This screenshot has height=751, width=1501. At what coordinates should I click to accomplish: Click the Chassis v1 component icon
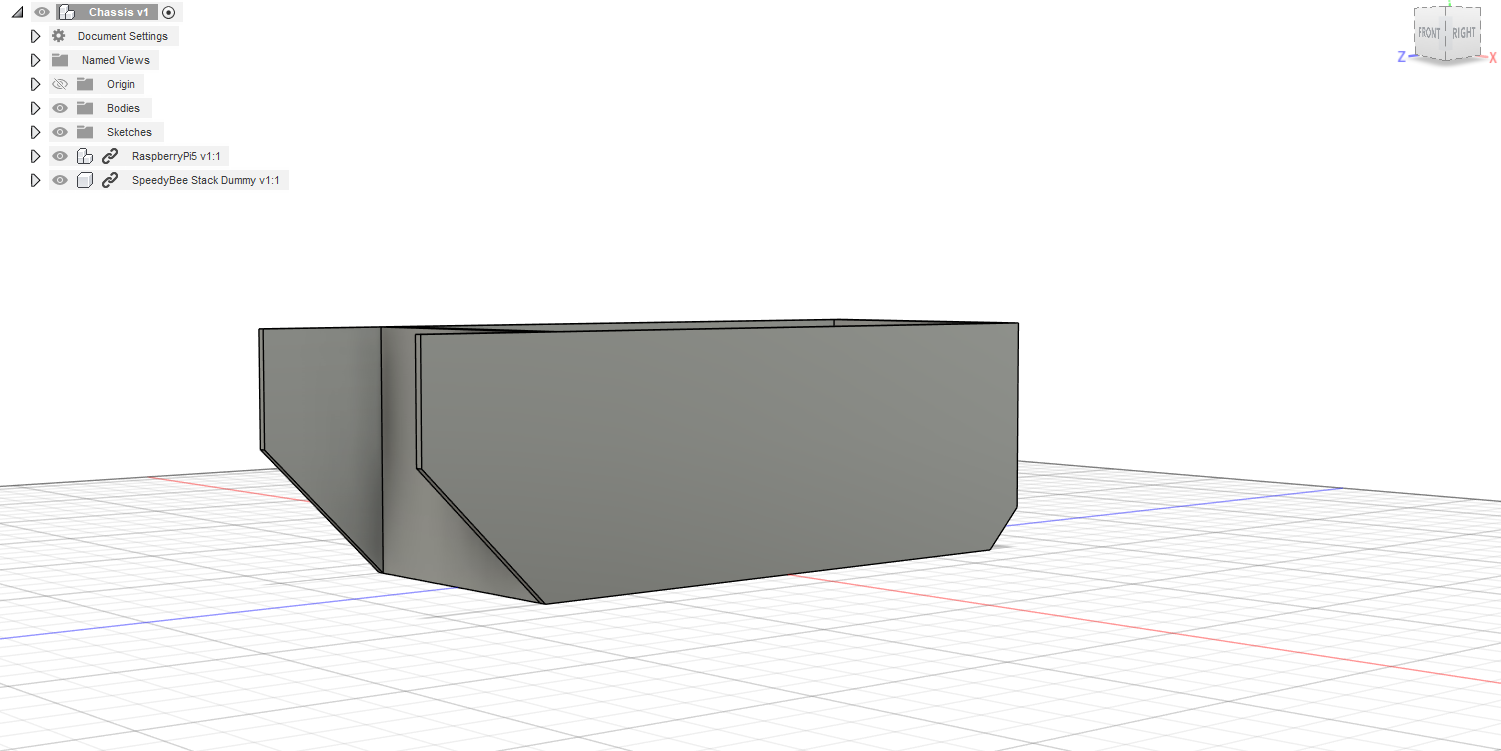[66, 12]
